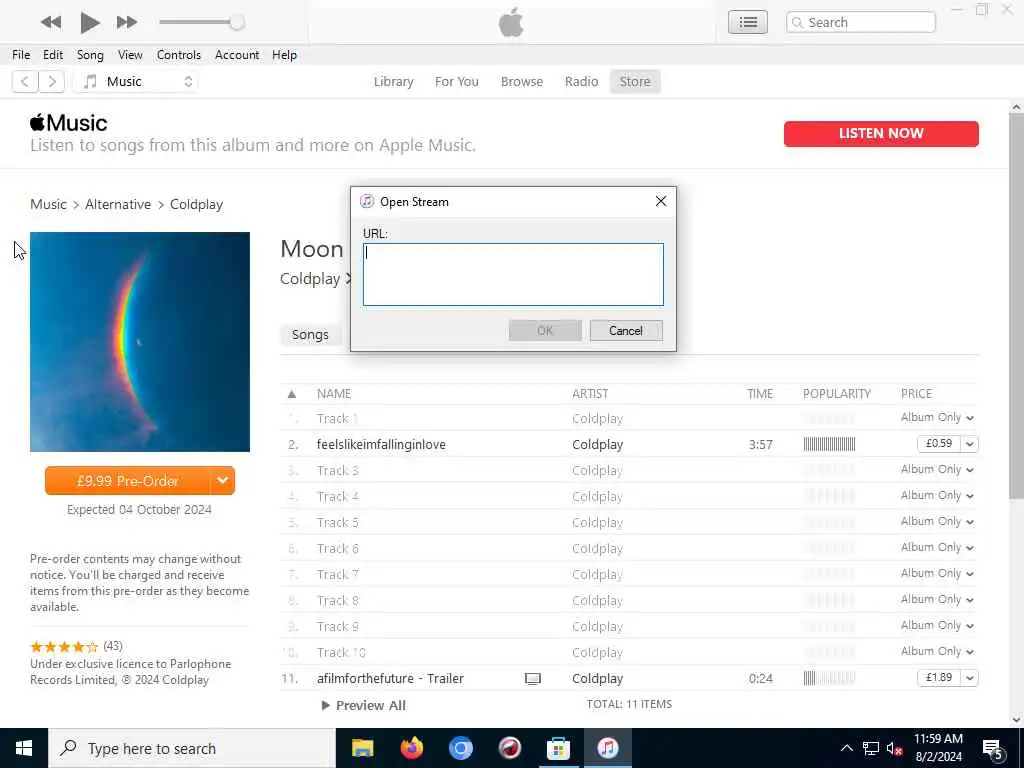Click Cancel in the Open Stream dialog

626,330
